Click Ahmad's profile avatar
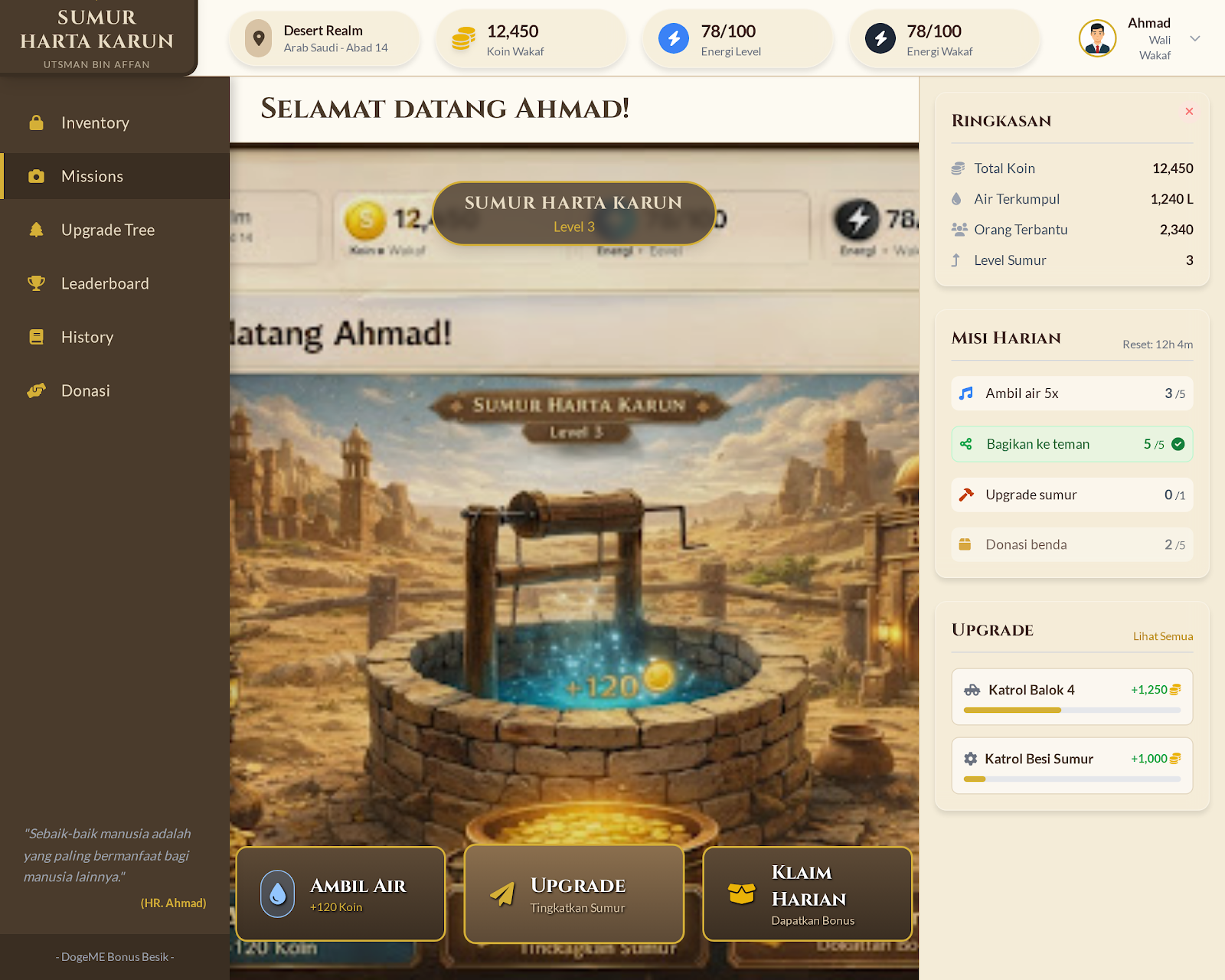The width and height of the screenshot is (1225, 980). pos(1097,38)
